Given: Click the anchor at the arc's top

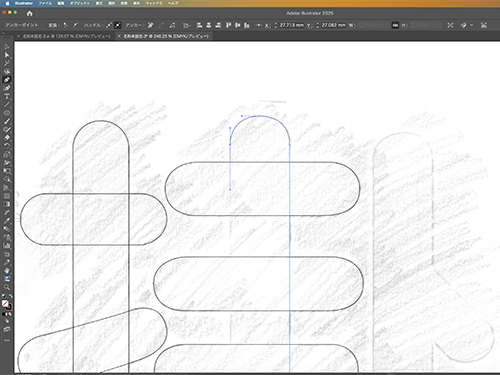Looking at the screenshot, I should pos(259,116).
